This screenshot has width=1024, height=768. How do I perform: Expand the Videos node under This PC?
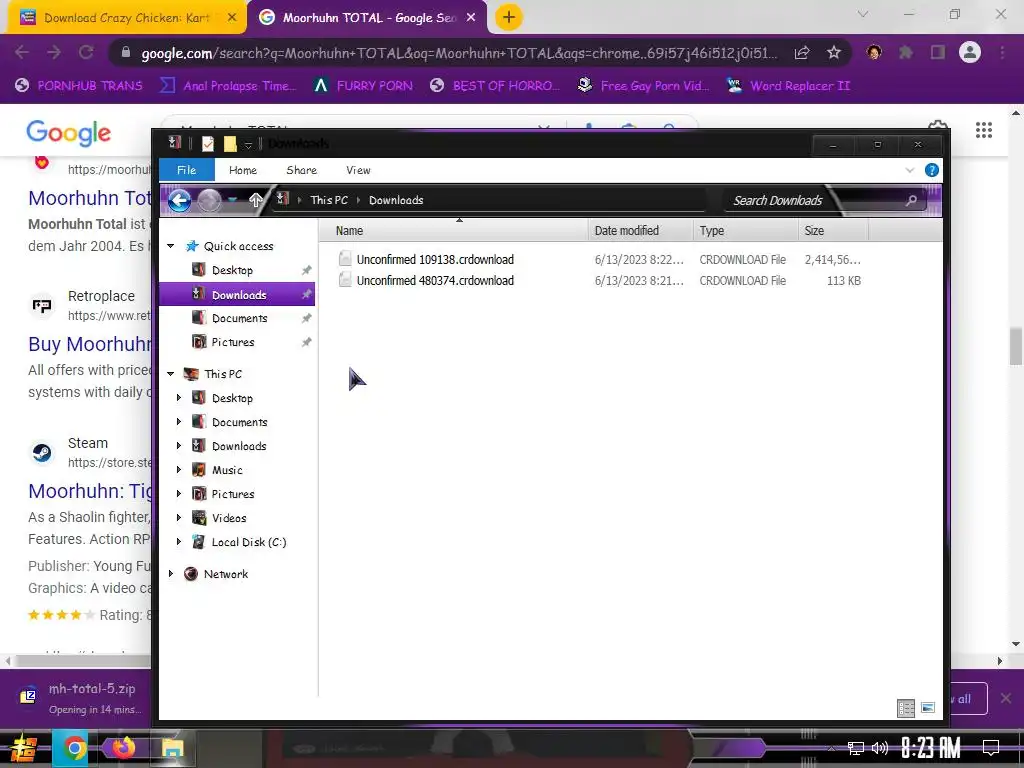coord(179,517)
